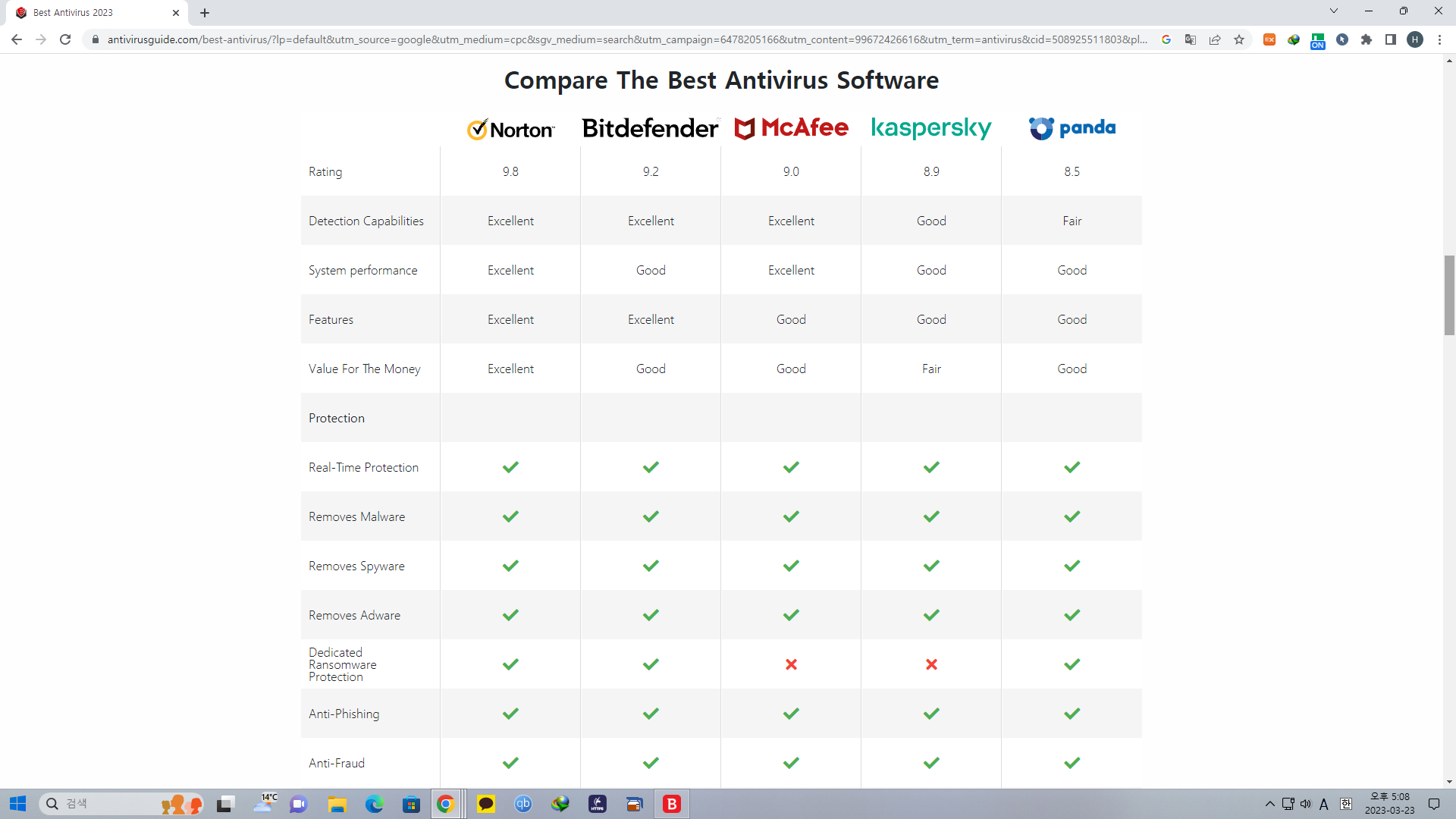
Task: Click the taskbar search box
Action: 121,804
